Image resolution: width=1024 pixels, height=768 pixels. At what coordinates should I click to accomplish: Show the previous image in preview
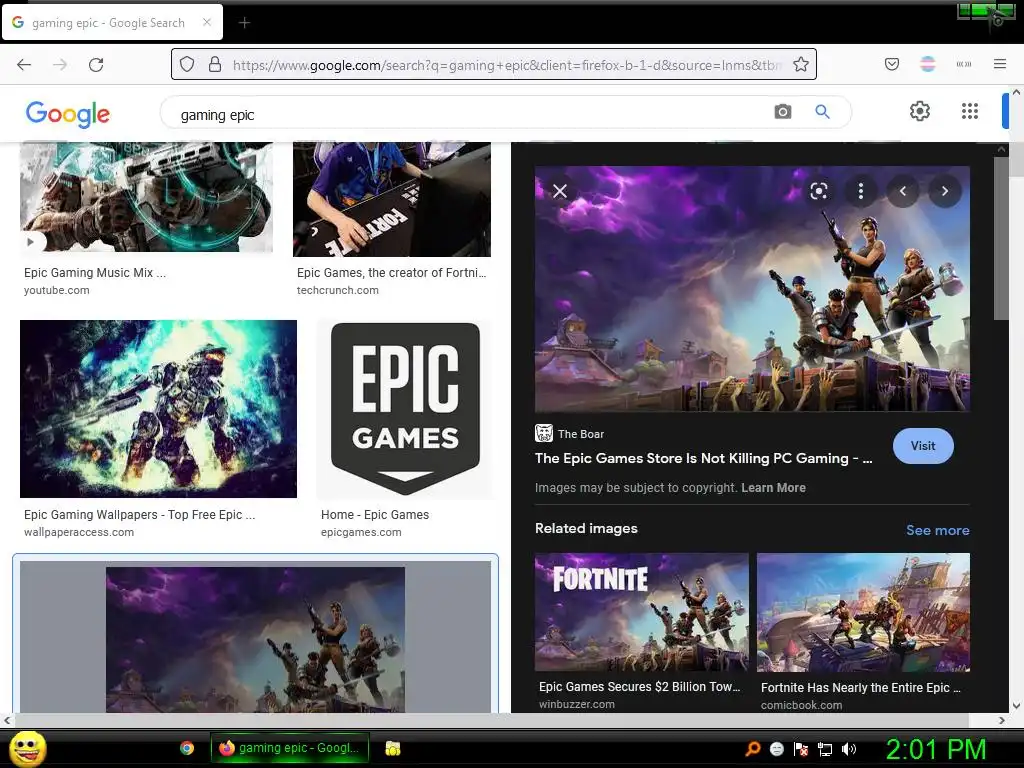[x=903, y=191]
